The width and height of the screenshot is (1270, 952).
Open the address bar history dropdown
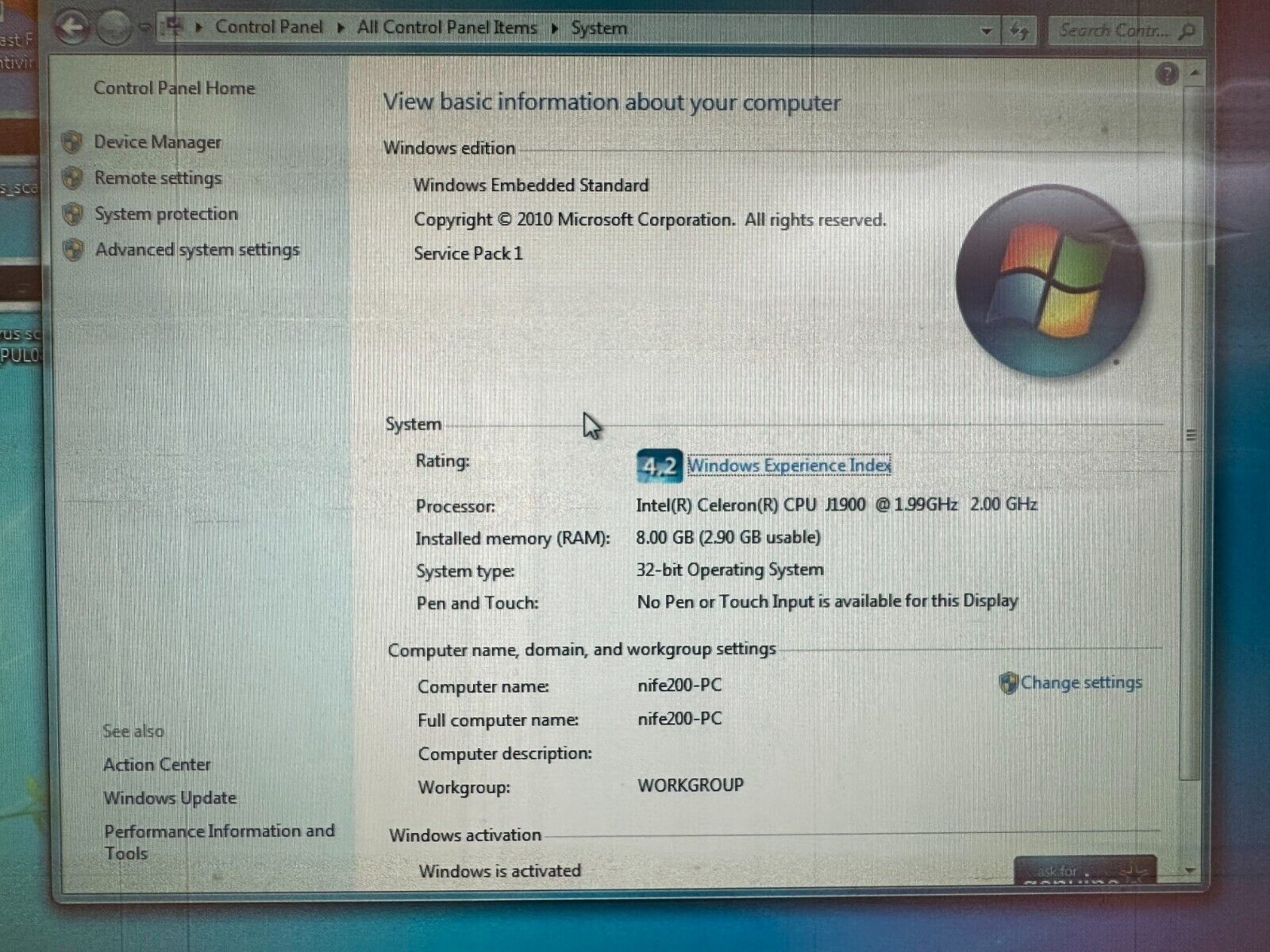[x=986, y=32]
